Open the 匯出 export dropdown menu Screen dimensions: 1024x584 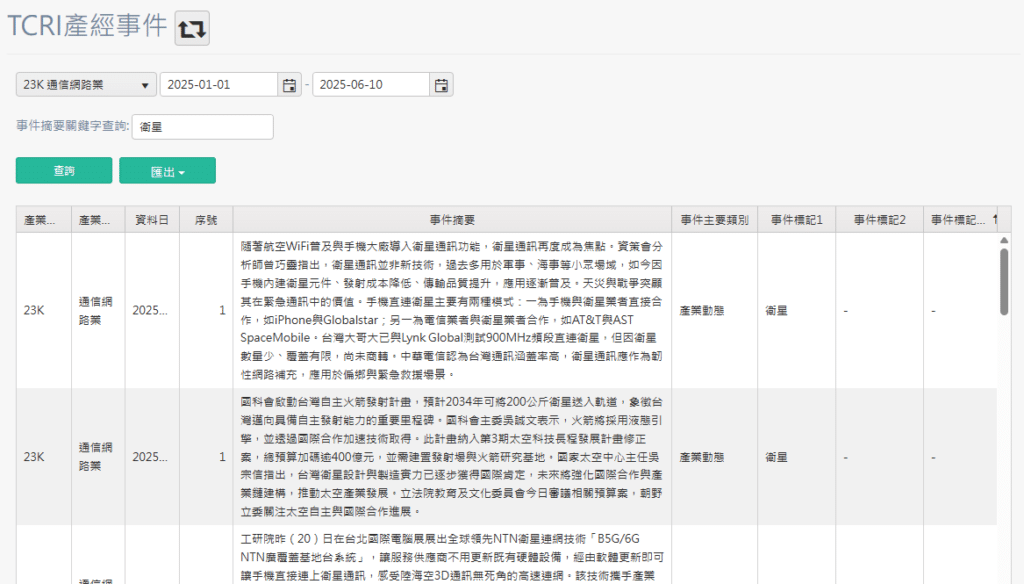167,171
